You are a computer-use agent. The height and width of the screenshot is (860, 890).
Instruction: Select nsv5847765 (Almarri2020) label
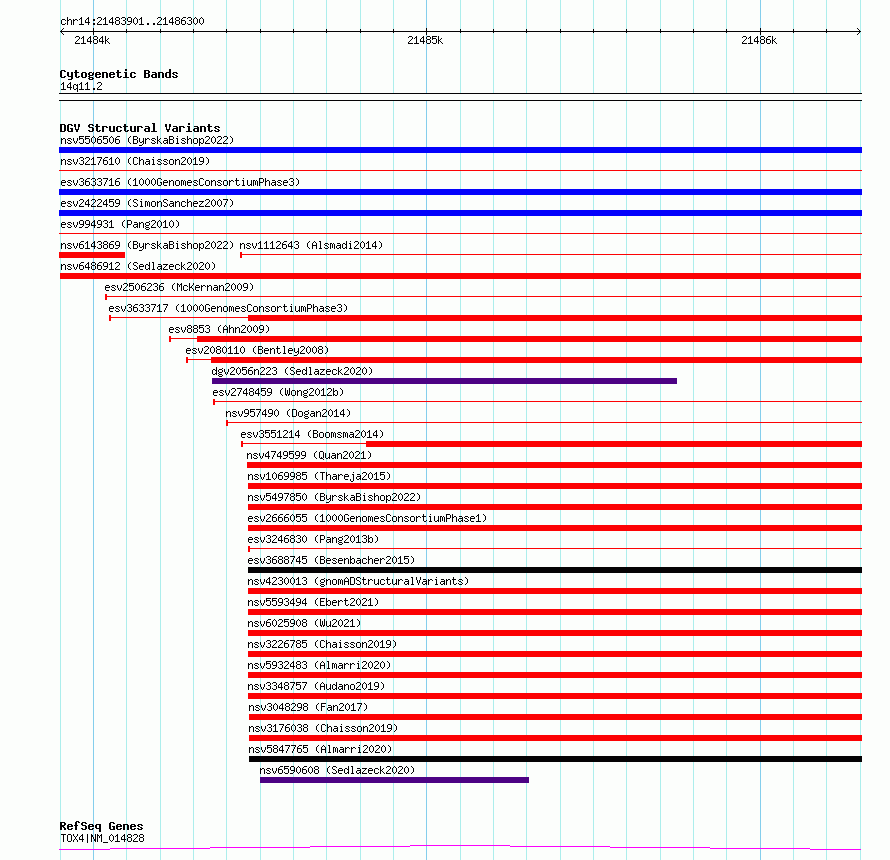tap(321, 749)
